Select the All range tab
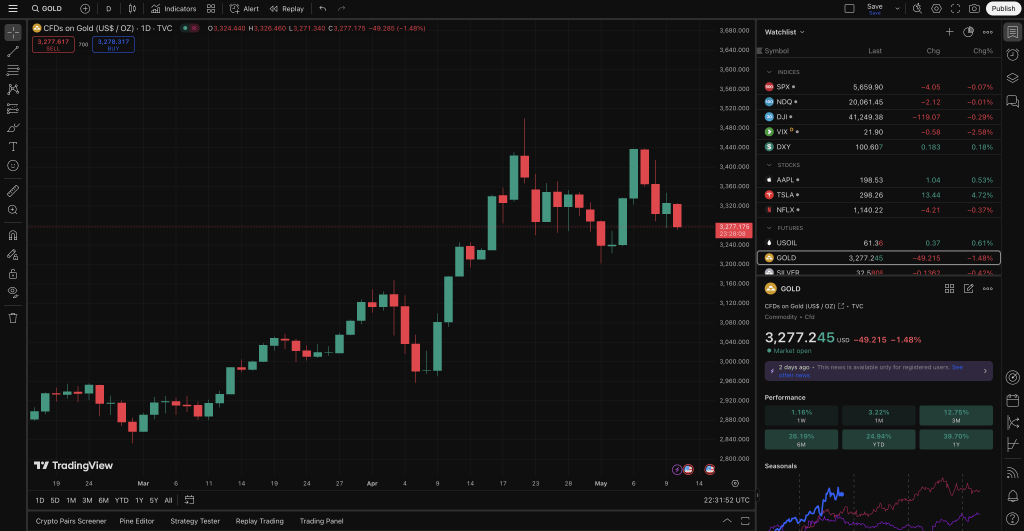The width and height of the screenshot is (1024, 531). [168, 500]
